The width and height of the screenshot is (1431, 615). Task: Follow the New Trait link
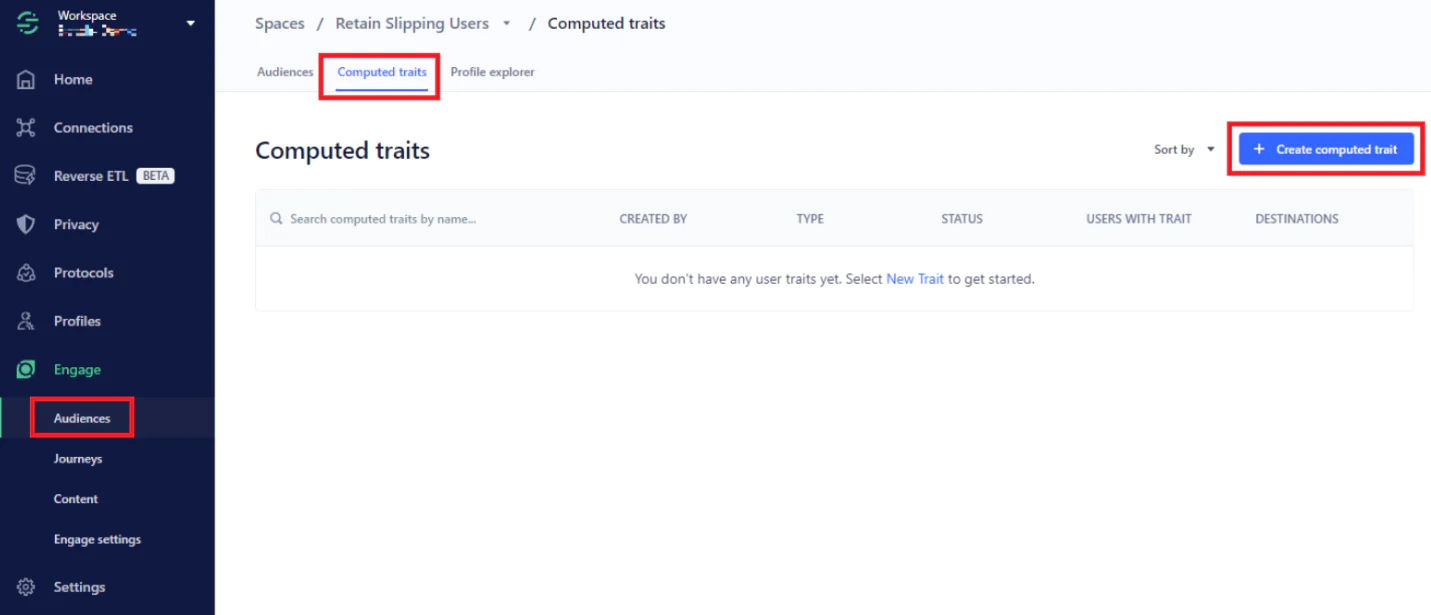[x=914, y=279]
